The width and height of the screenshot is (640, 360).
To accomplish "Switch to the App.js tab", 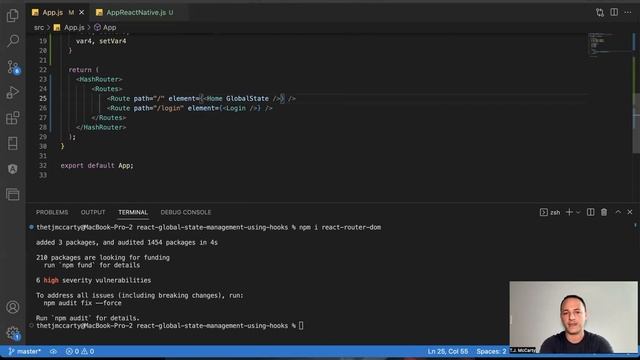I will pos(53,13).
